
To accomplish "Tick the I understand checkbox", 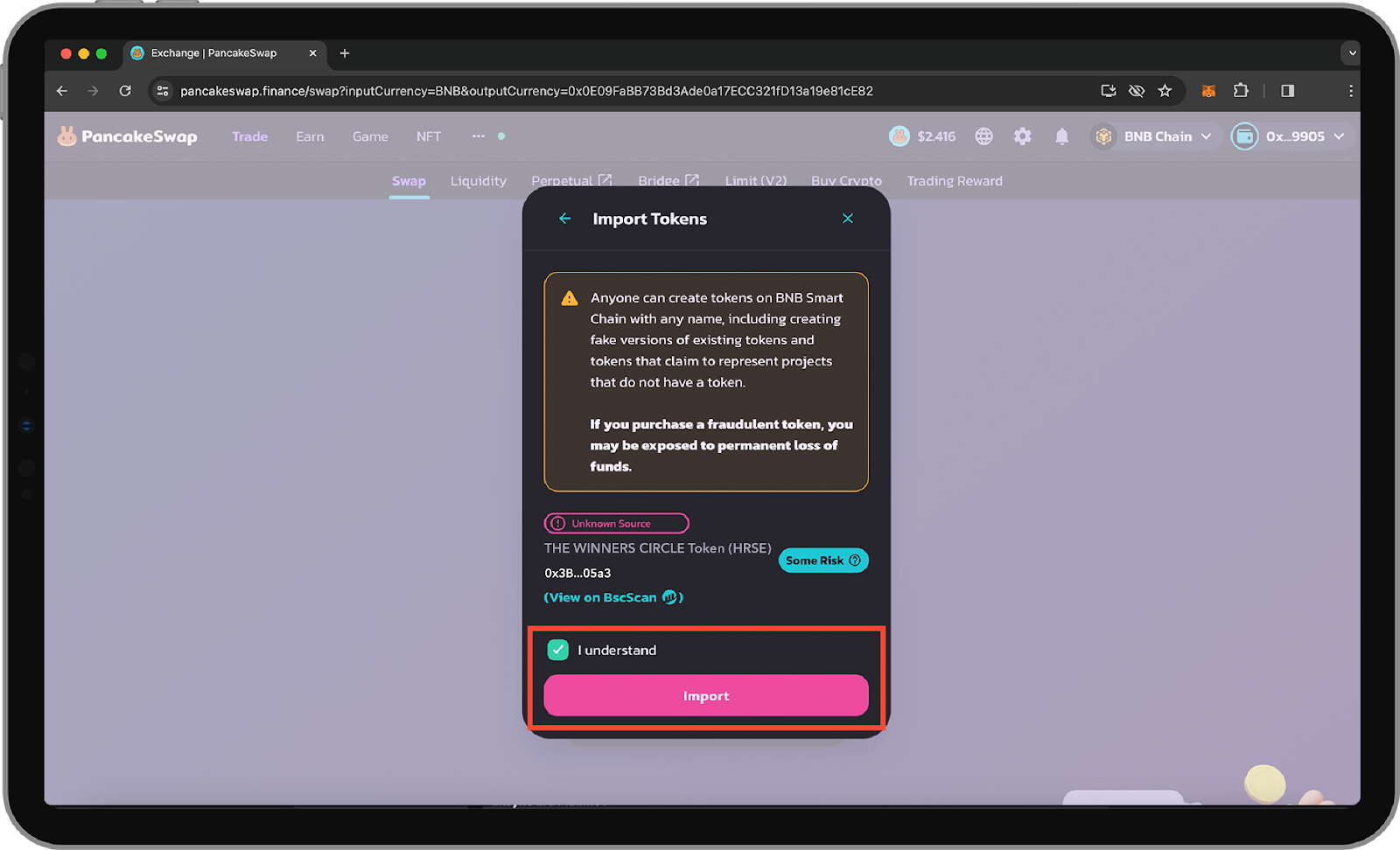I will (557, 650).
